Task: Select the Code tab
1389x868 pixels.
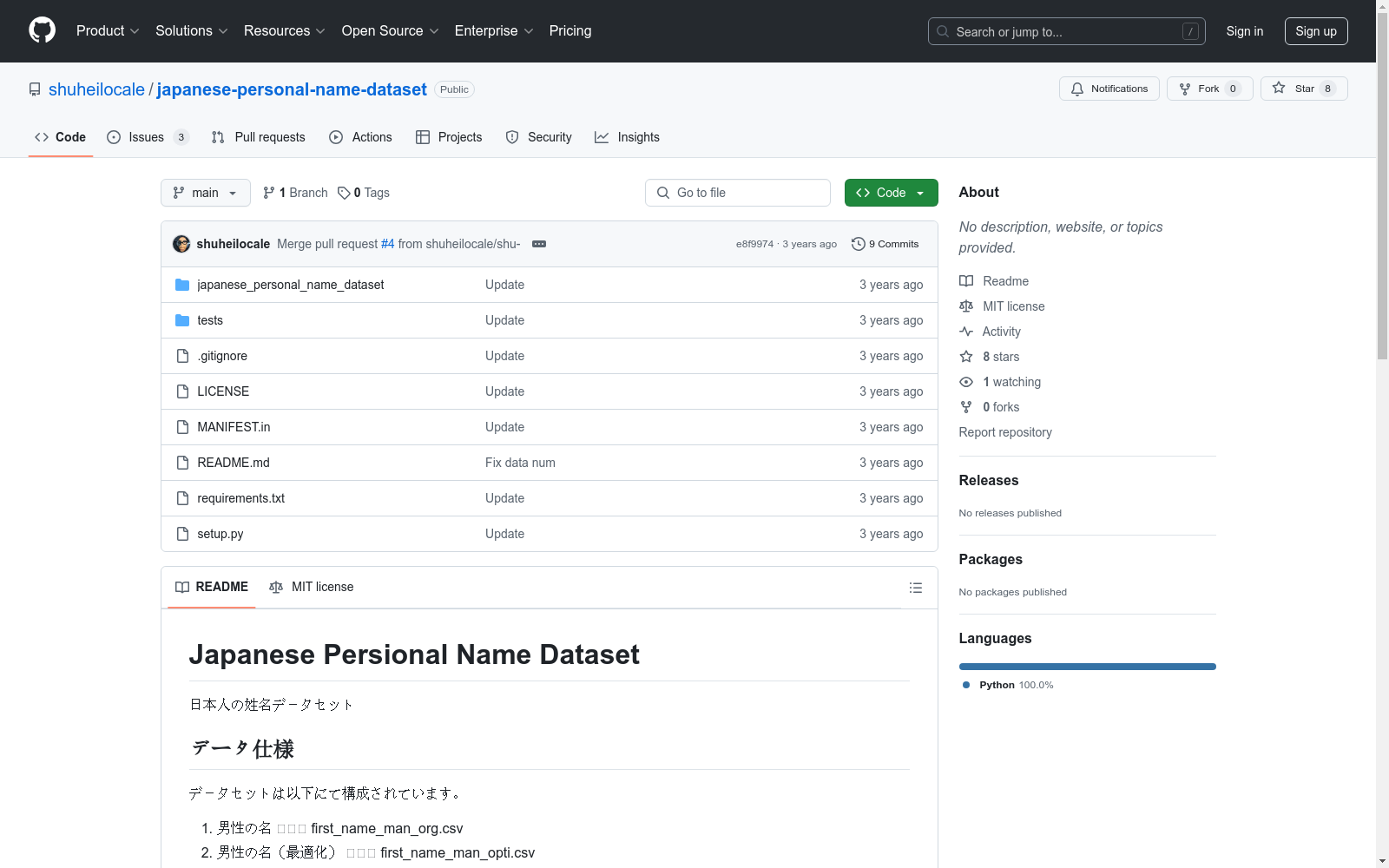Action: click(61, 137)
